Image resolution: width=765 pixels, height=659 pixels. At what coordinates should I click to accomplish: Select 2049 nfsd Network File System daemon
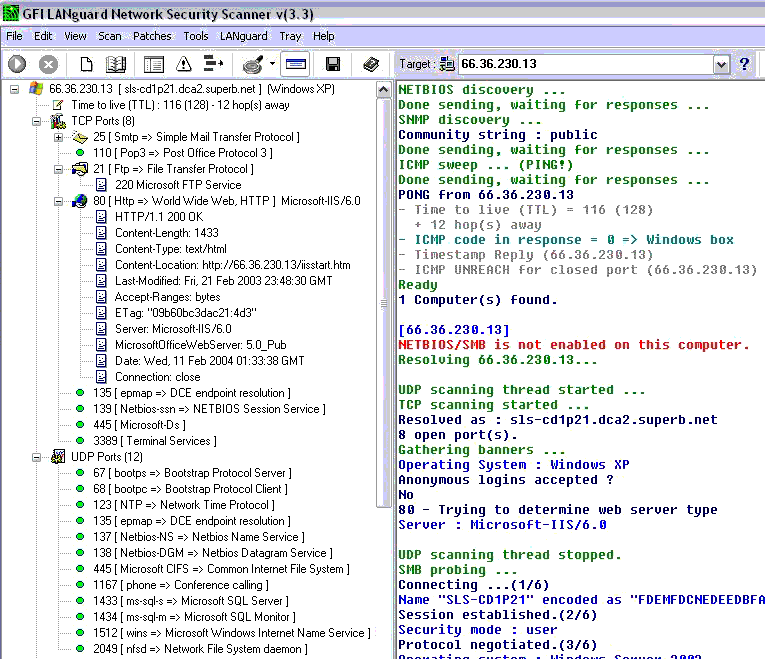pyautogui.click(x=200, y=649)
